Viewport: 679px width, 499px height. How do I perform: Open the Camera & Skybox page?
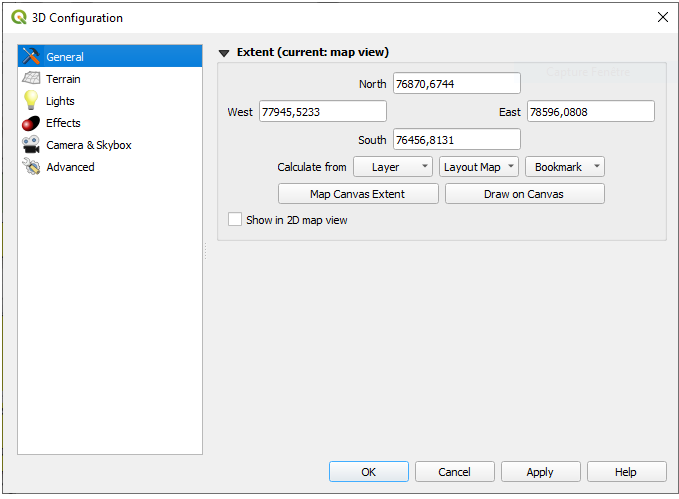coord(88,145)
